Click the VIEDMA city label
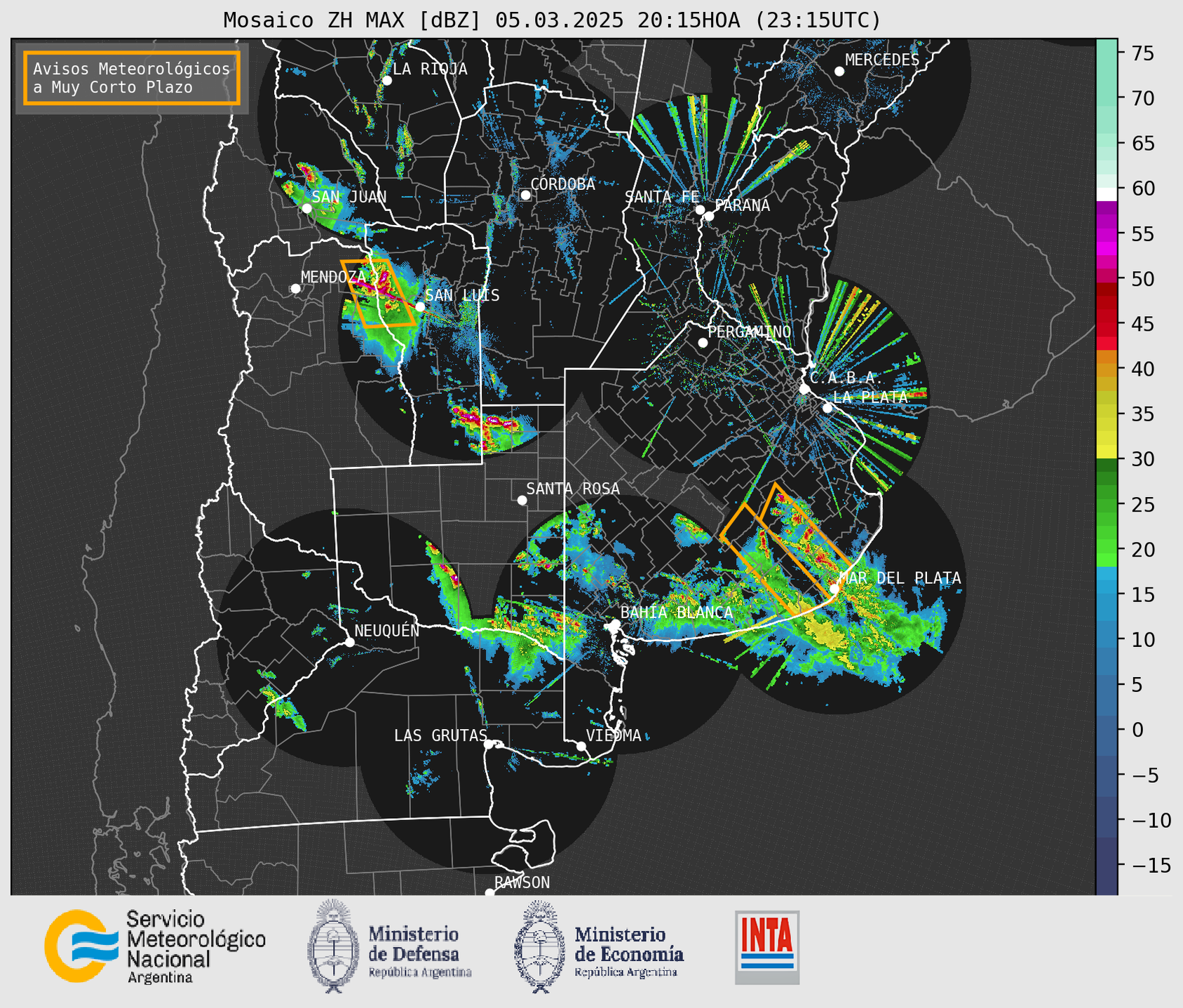Image resolution: width=1183 pixels, height=1008 pixels. point(614,735)
